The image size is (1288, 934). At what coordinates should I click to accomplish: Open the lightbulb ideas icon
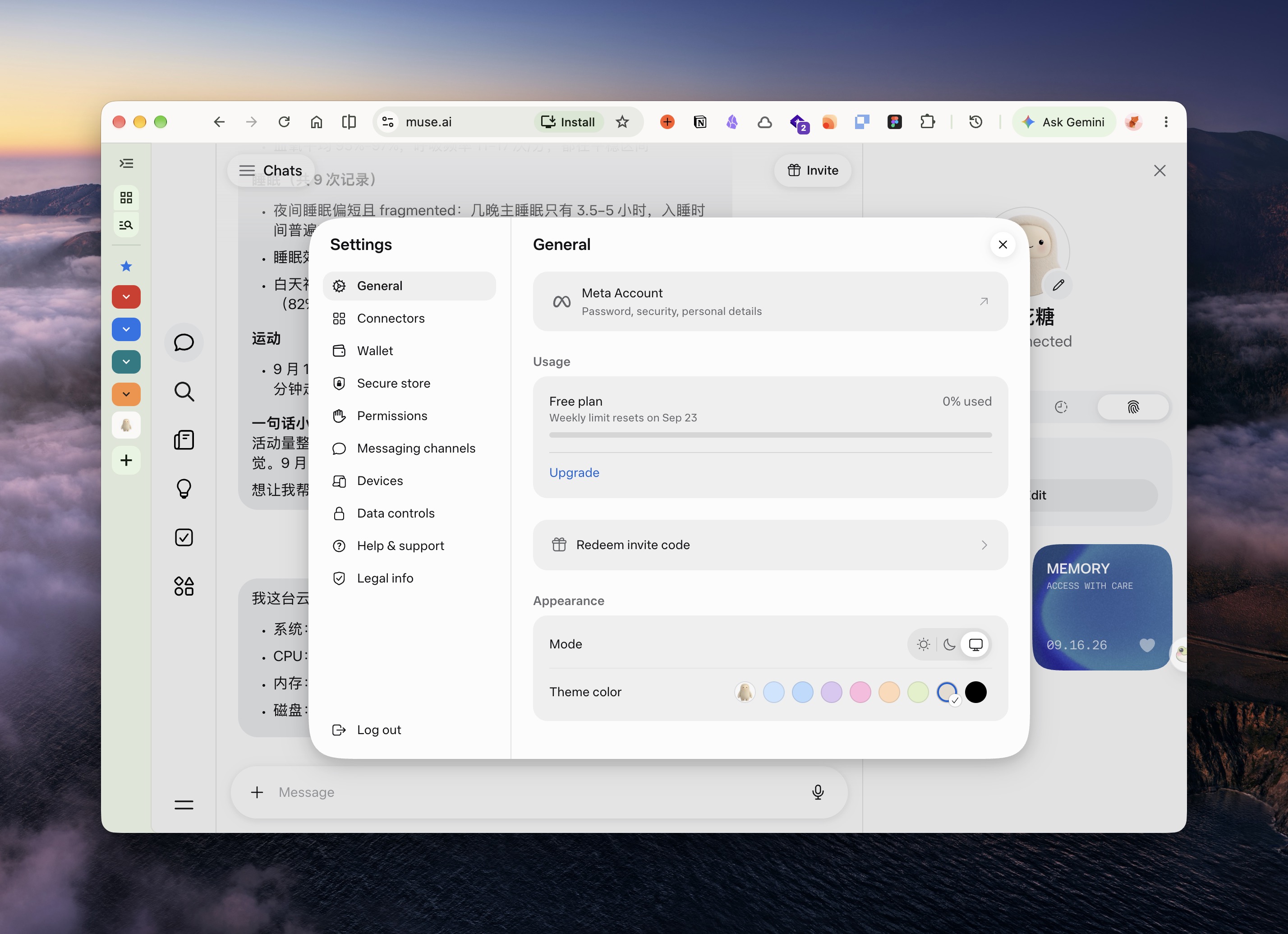click(x=184, y=489)
